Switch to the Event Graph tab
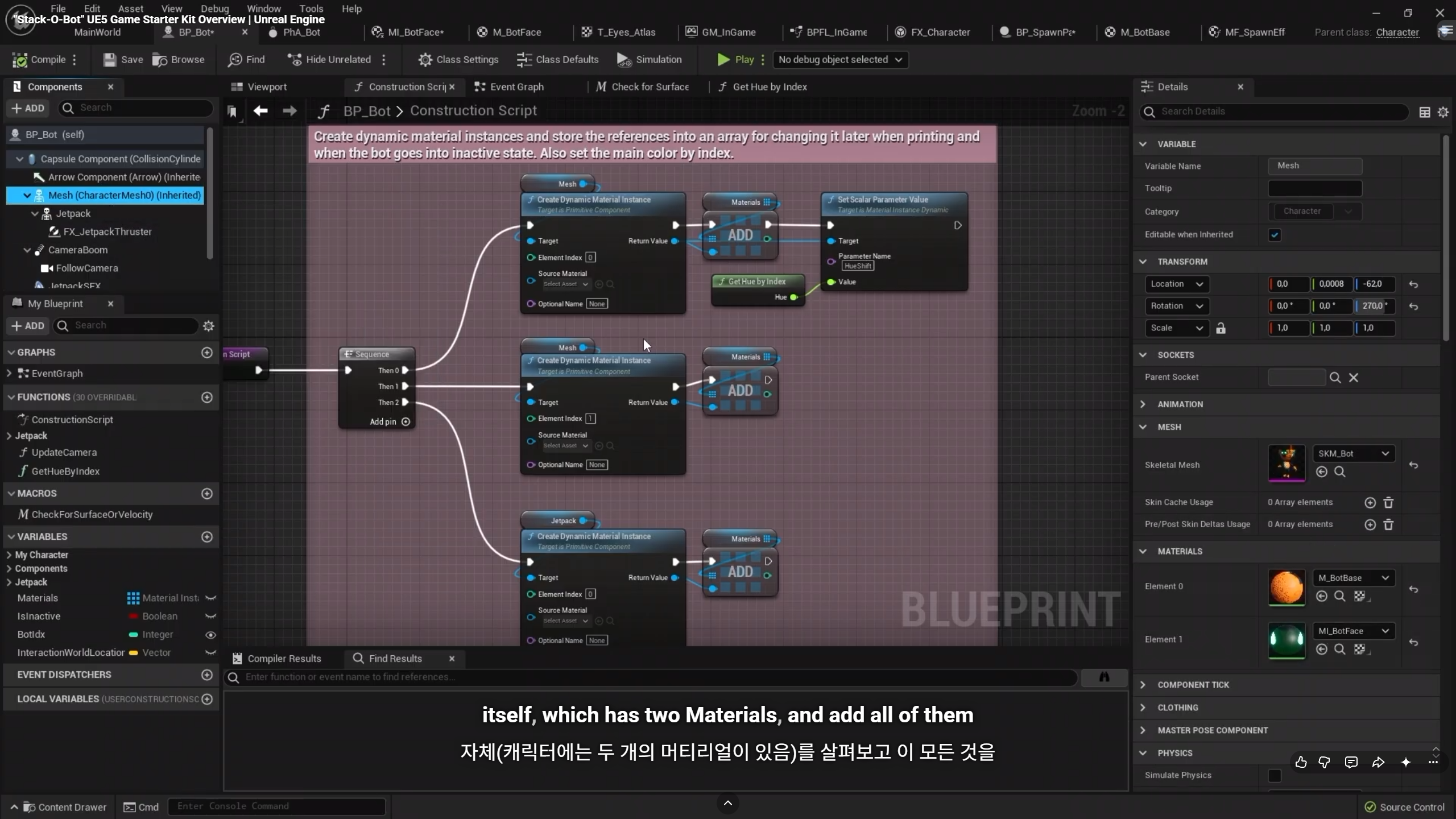Image resolution: width=1456 pixels, height=819 pixels. pyautogui.click(x=509, y=87)
